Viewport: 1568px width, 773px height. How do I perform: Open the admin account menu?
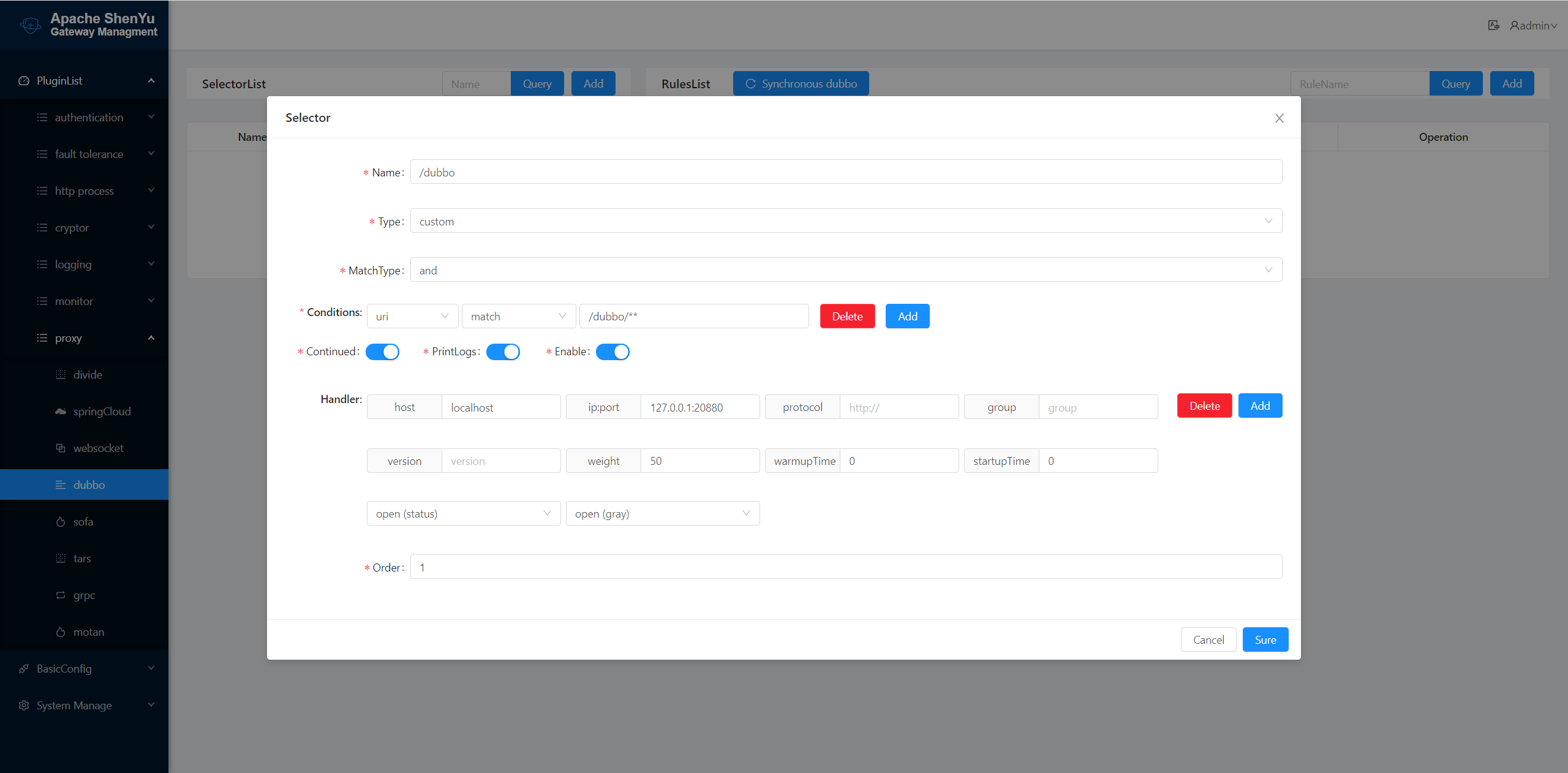(1532, 26)
